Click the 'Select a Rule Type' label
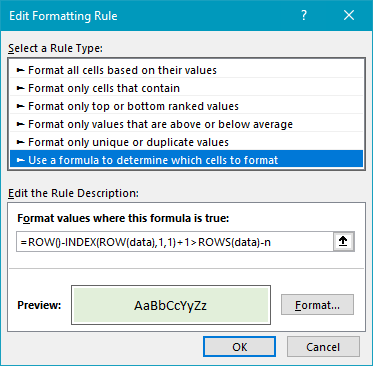The image size is (373, 366). pyautogui.click(x=55, y=48)
